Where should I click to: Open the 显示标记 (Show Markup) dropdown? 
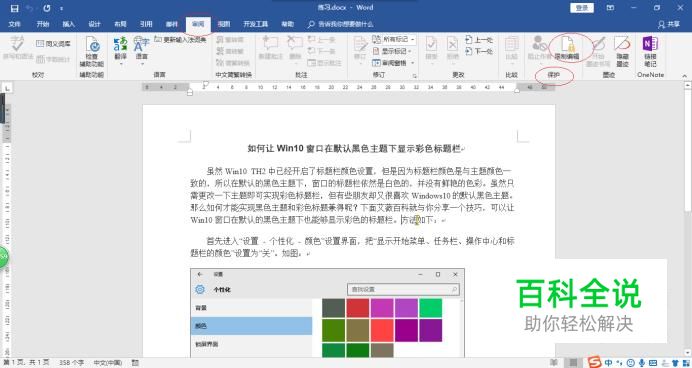392,51
